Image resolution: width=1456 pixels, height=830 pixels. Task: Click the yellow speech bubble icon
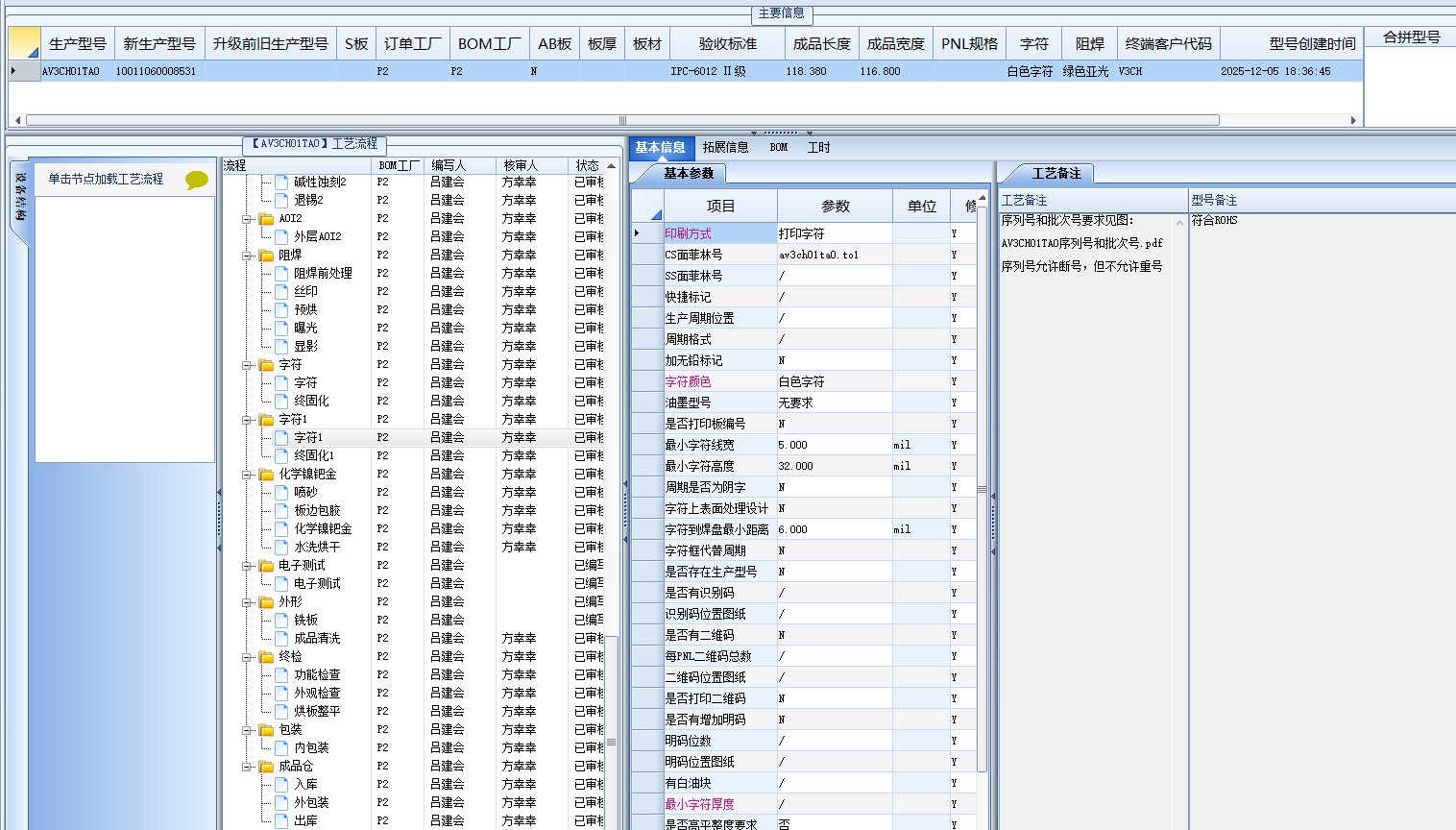(x=196, y=180)
